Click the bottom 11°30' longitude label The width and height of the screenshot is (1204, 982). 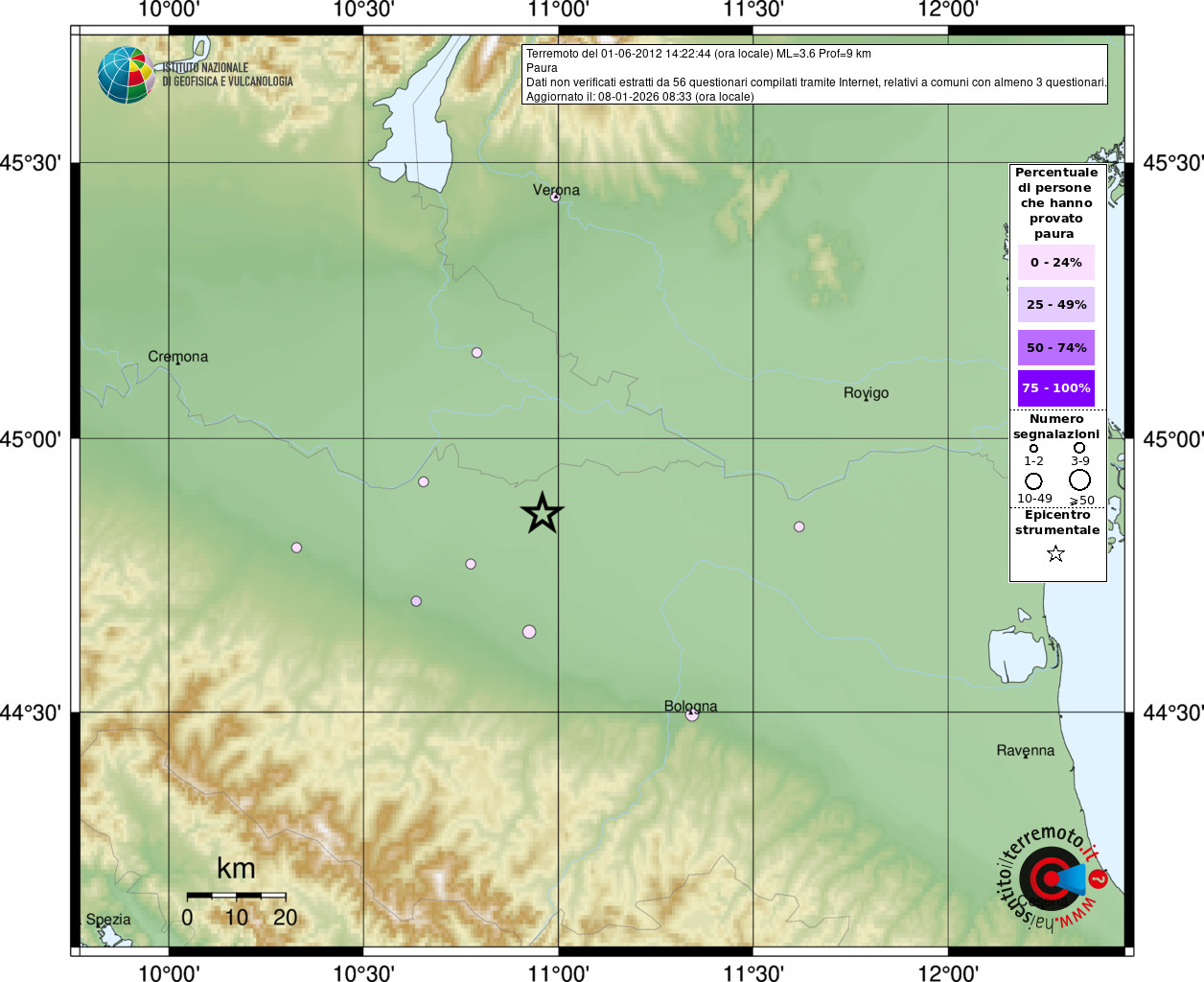pyautogui.click(x=753, y=972)
